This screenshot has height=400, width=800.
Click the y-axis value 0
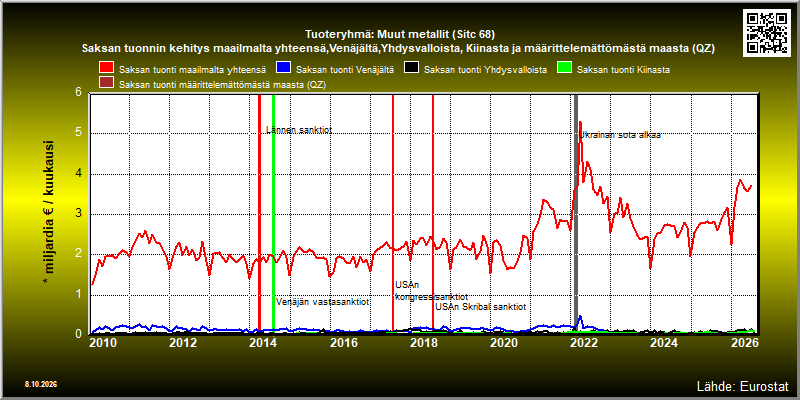(79, 333)
